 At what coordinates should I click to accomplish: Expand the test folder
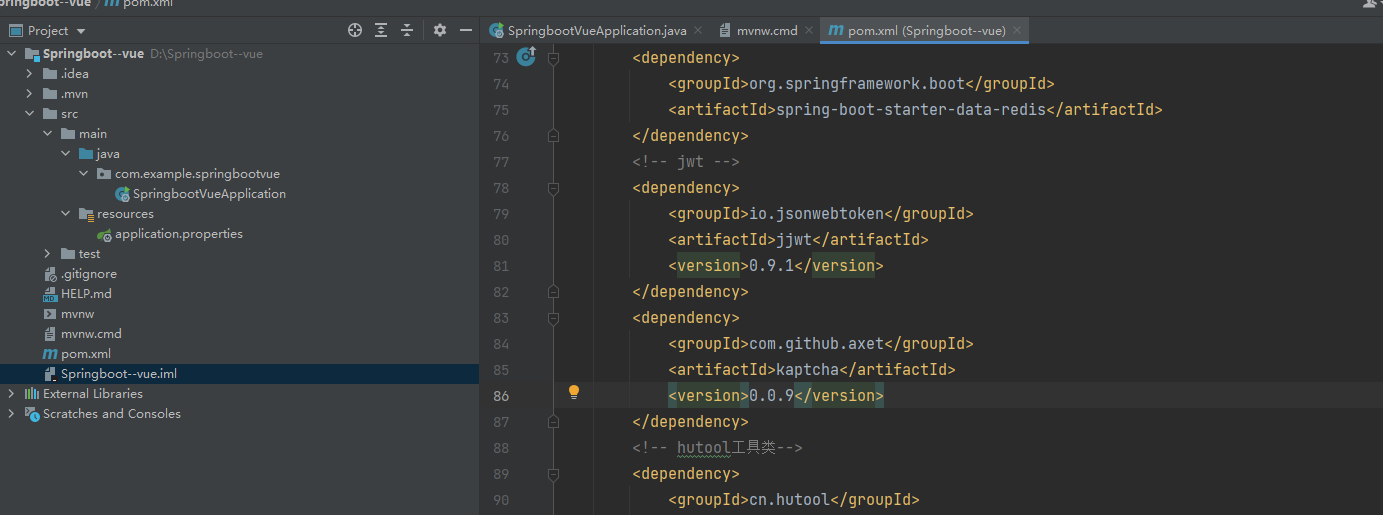click(48, 254)
